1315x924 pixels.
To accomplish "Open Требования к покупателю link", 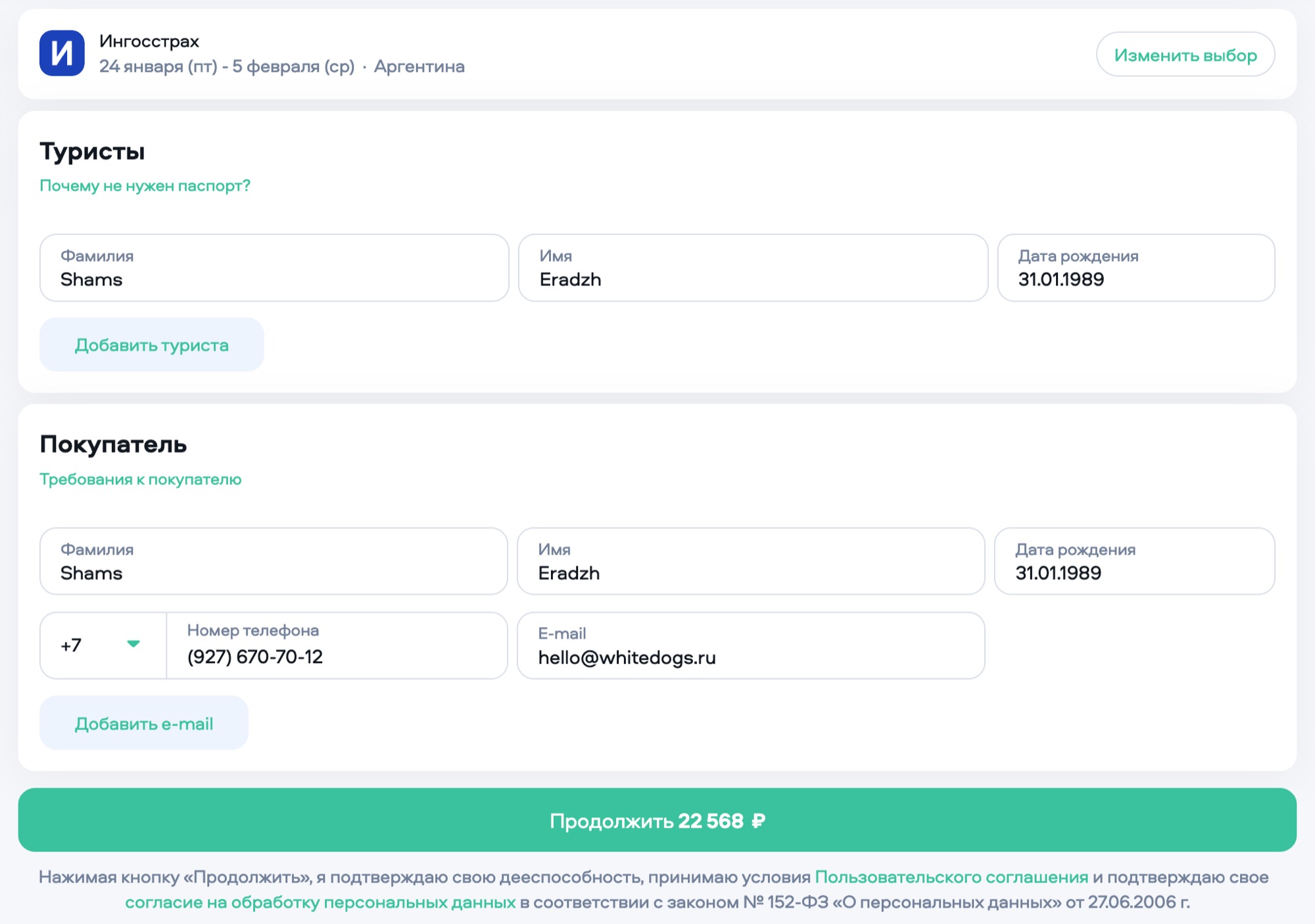I will [x=140, y=480].
